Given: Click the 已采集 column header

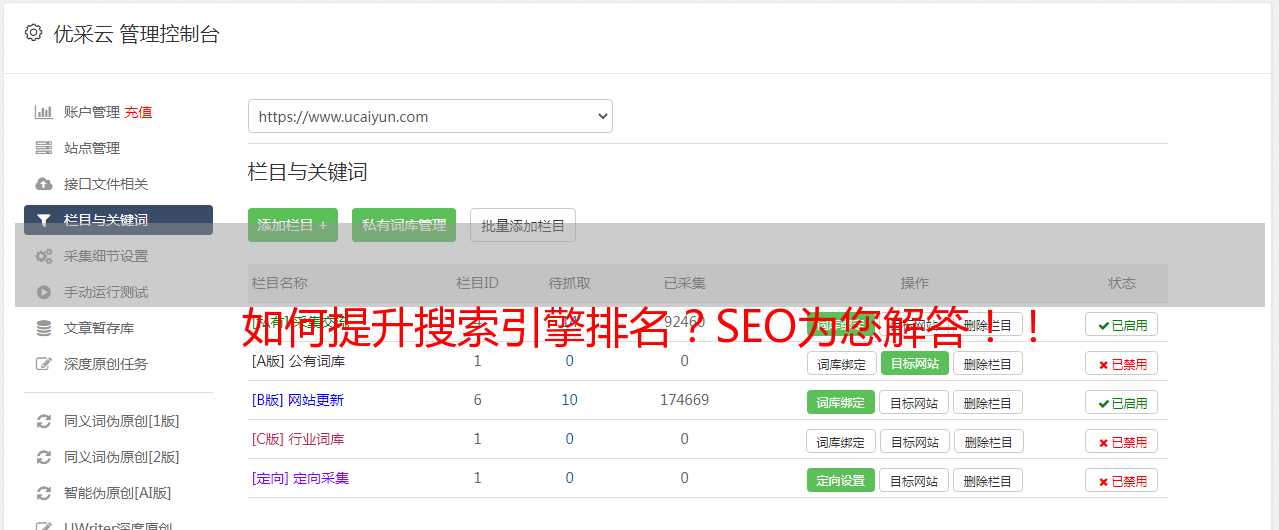Looking at the screenshot, I should coord(684,283).
